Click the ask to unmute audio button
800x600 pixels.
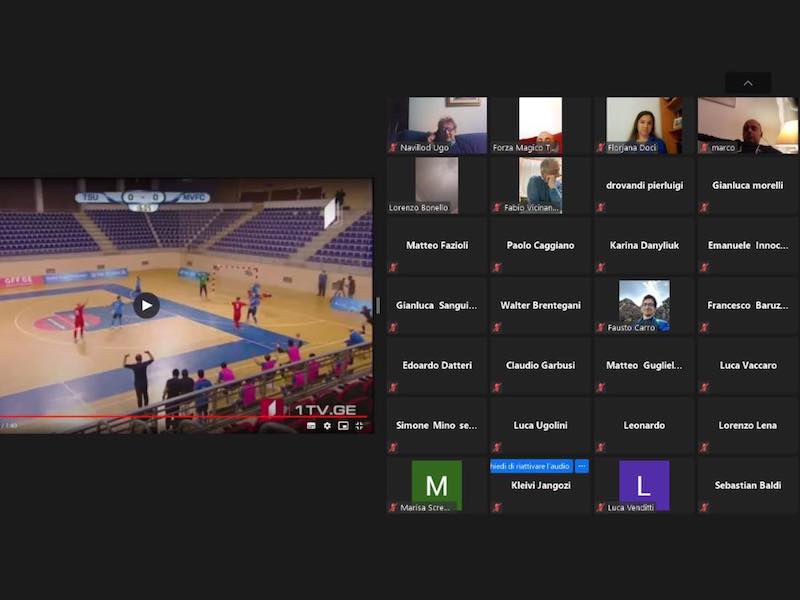click(530, 466)
